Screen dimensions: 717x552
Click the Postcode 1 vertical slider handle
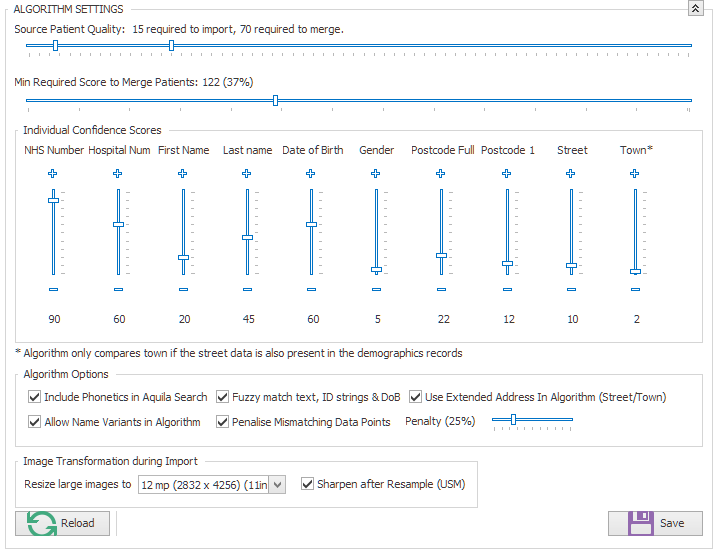pos(507,264)
